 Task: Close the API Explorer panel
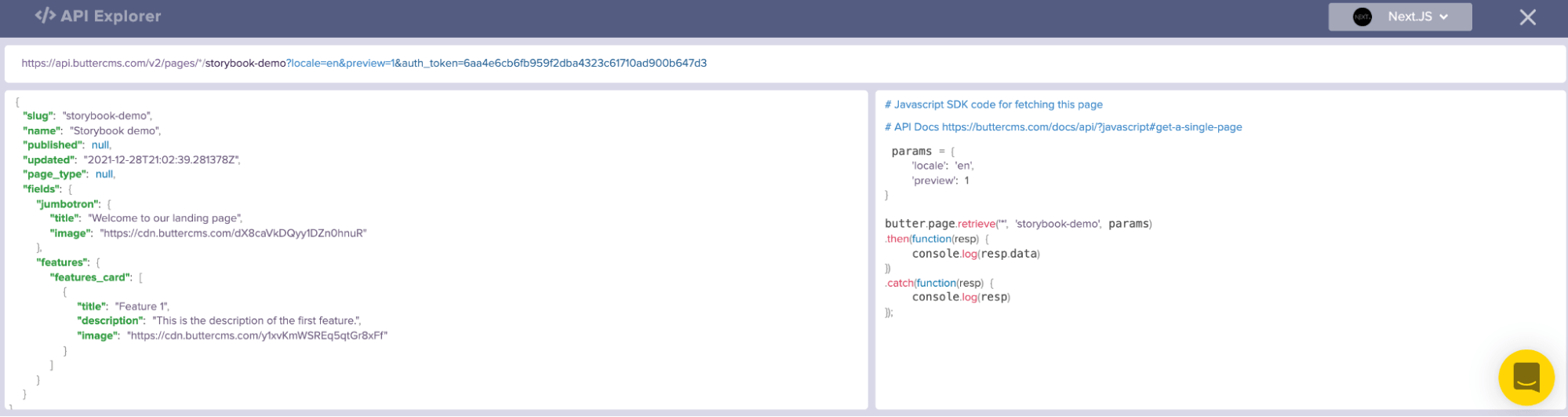pyautogui.click(x=1527, y=17)
